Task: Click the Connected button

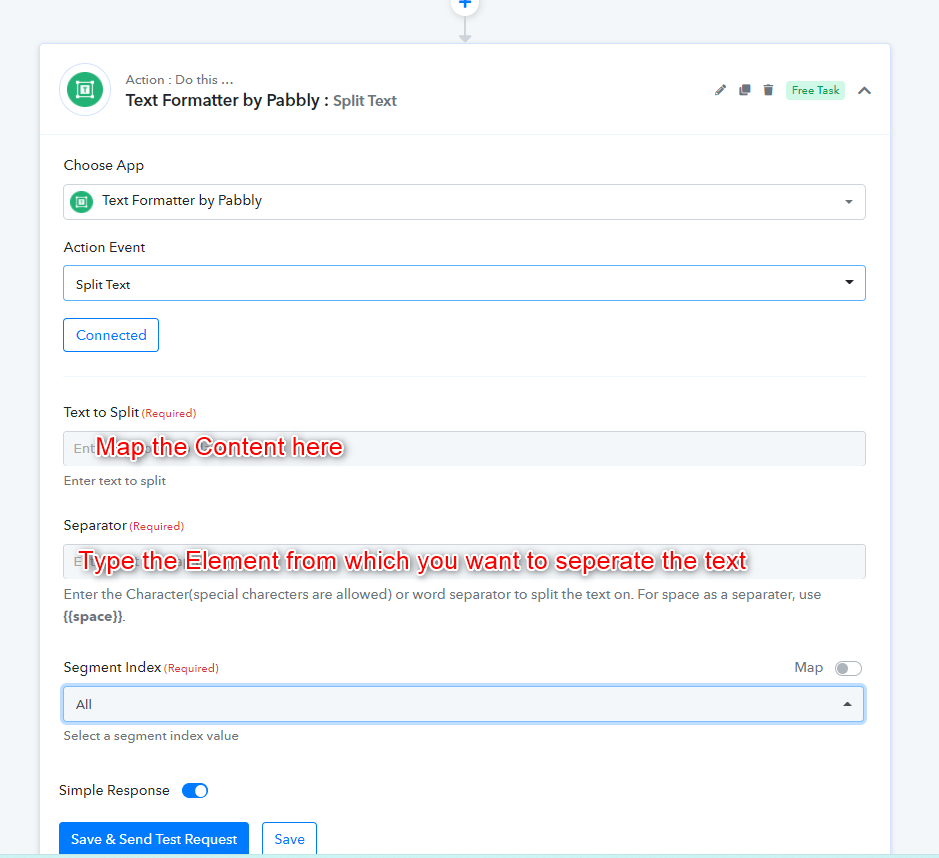Action: tap(111, 335)
